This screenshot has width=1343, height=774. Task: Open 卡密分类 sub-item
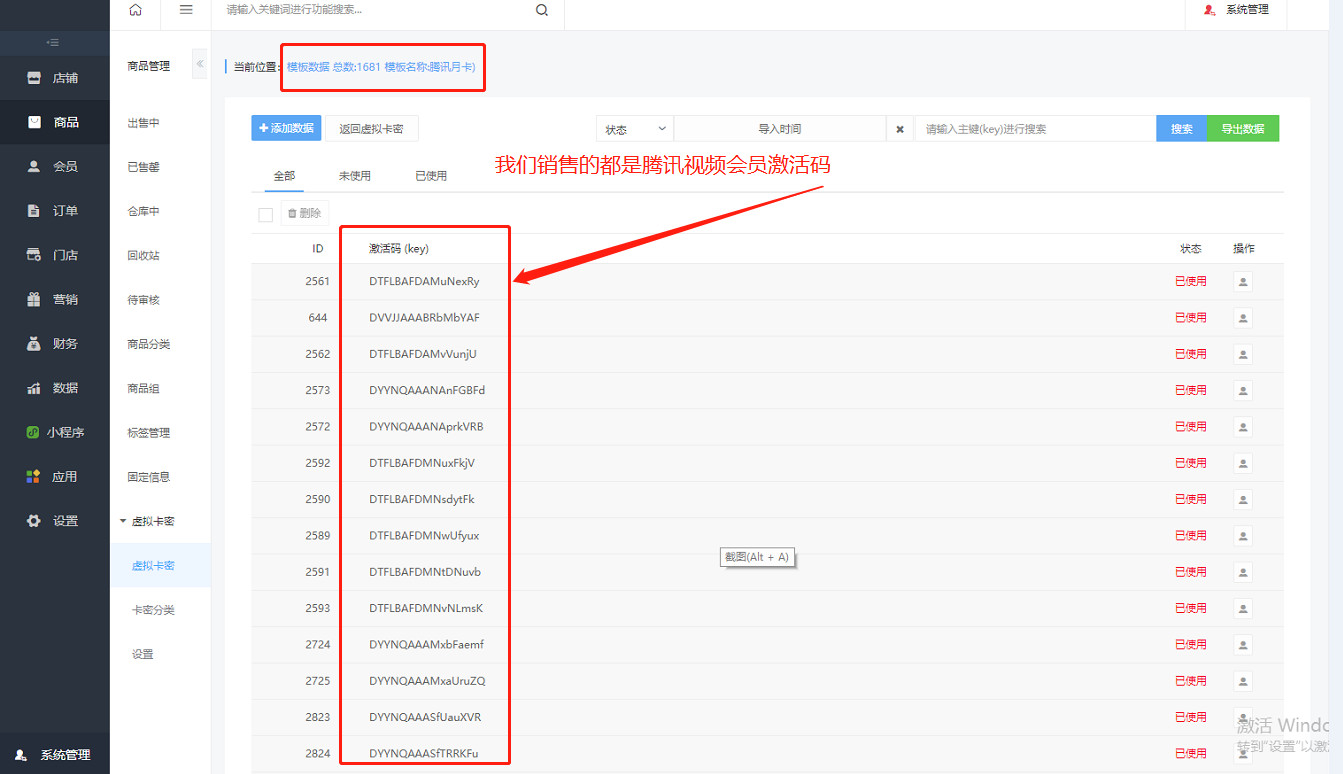(x=153, y=610)
